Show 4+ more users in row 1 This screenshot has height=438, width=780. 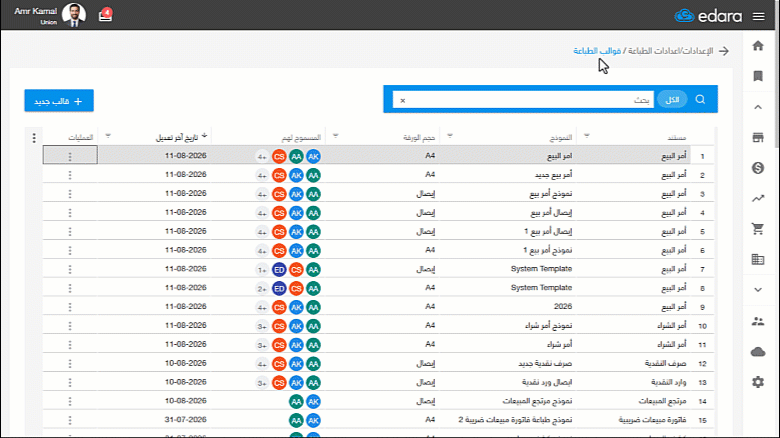(262, 156)
